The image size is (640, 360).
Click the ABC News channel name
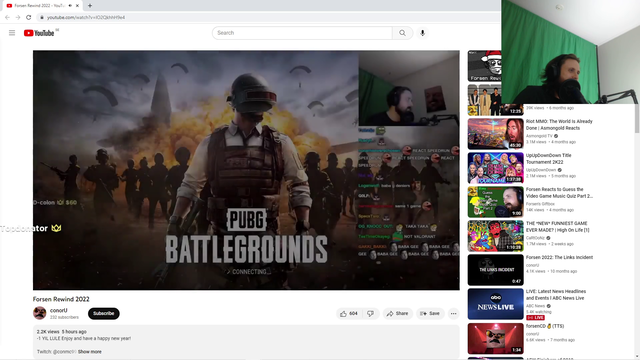click(535, 306)
